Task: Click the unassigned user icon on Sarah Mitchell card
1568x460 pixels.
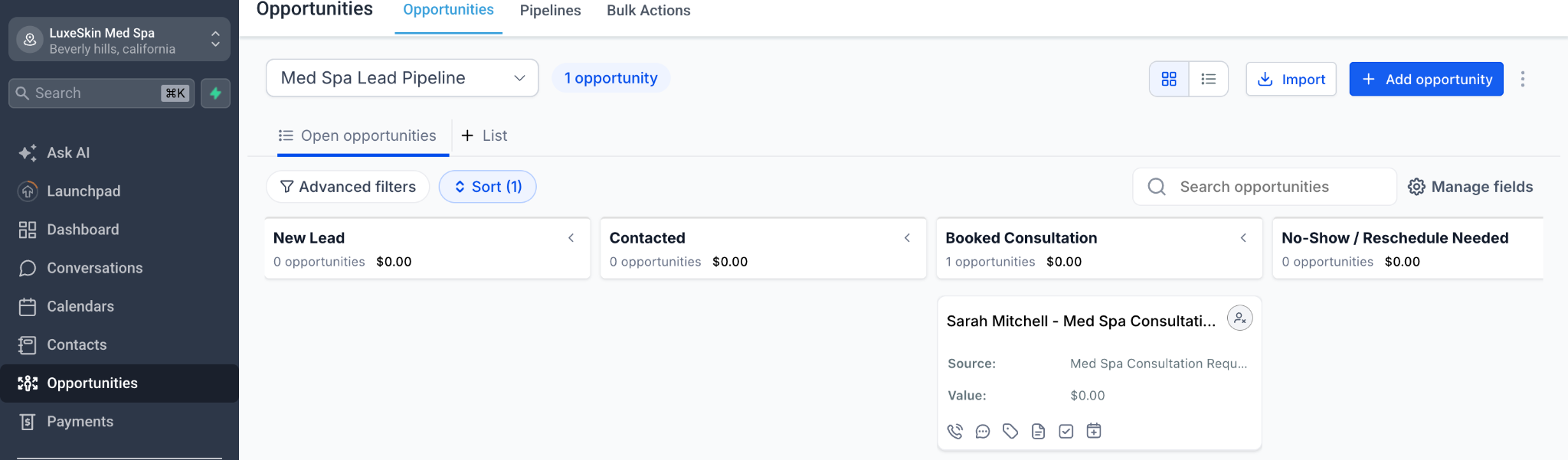Action: coord(1239,318)
